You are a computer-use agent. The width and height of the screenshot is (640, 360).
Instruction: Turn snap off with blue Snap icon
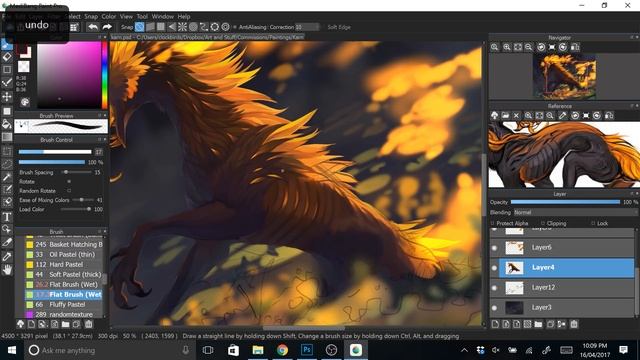pyautogui.click(x=140, y=27)
